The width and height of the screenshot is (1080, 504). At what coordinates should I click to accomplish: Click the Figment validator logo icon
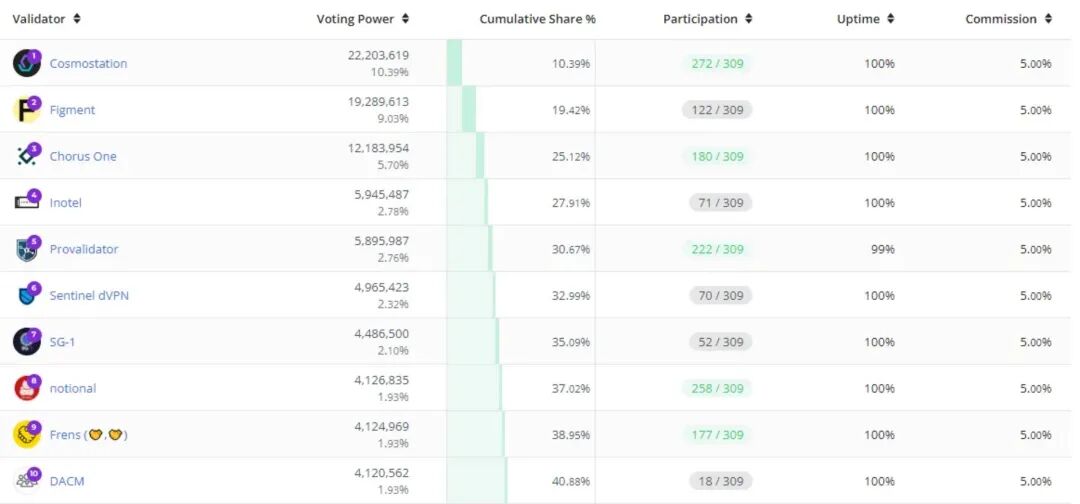(26, 110)
